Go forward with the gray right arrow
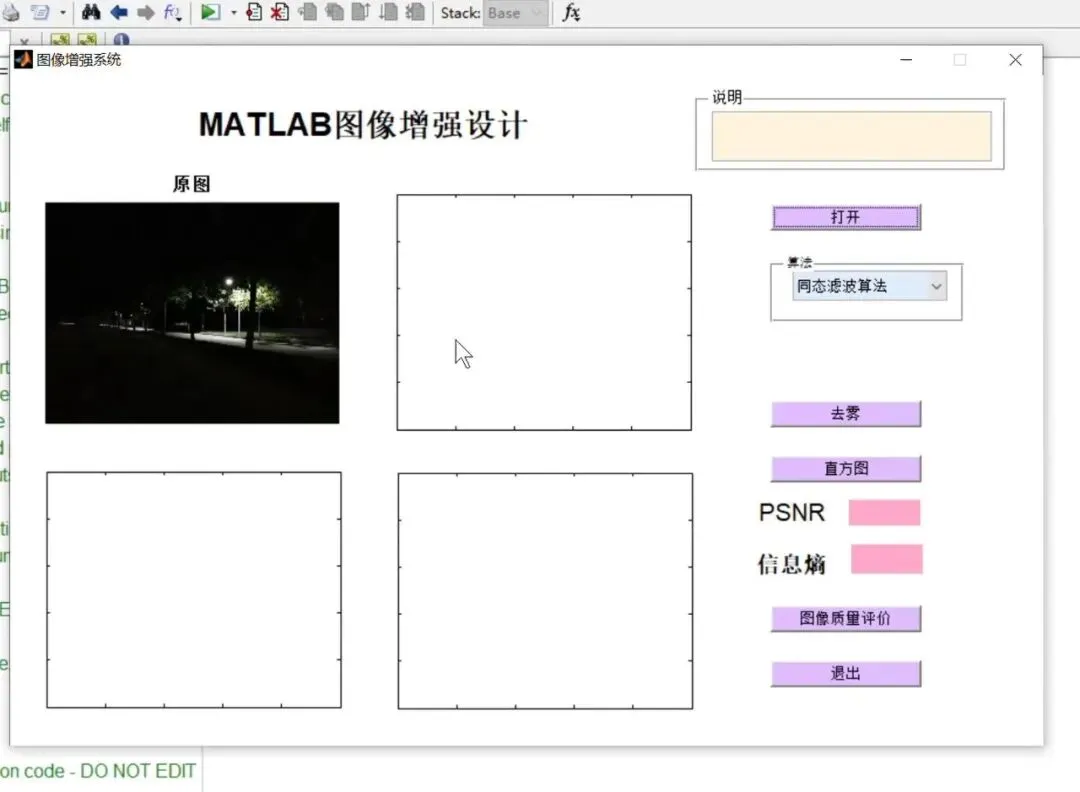The height and width of the screenshot is (792, 1080). click(145, 12)
